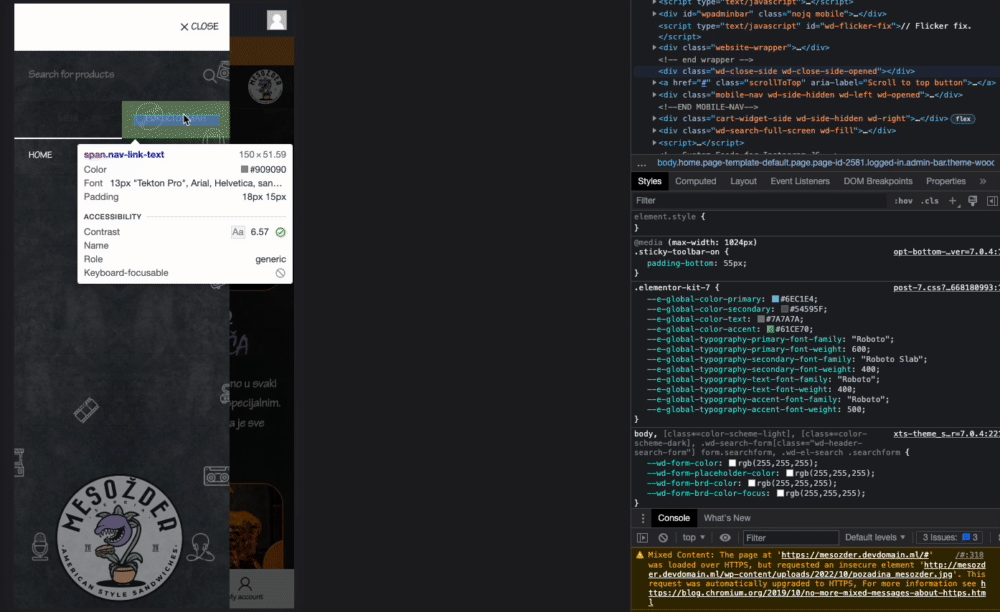Image resolution: width=1000 pixels, height=612 pixels.
Task: Click the user avatar in the admin bar
Action: point(277,20)
